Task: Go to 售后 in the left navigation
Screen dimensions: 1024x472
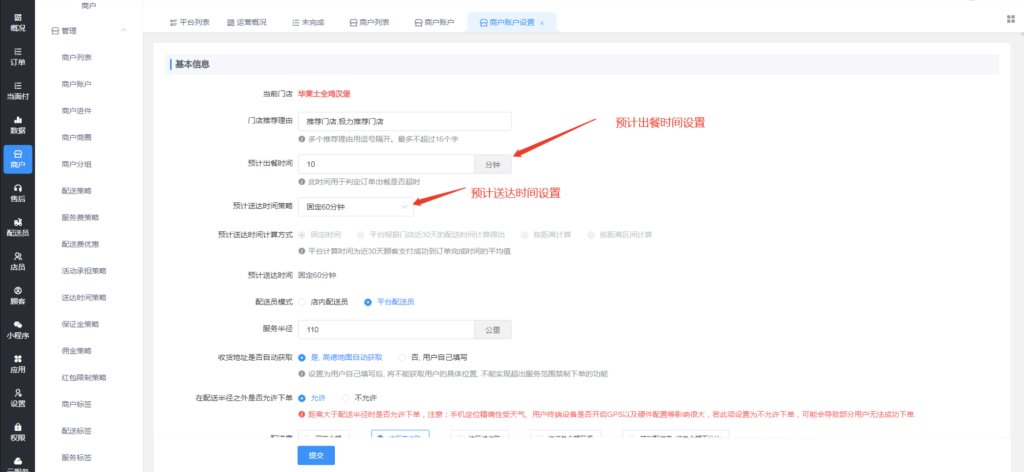Action: [x=17, y=192]
